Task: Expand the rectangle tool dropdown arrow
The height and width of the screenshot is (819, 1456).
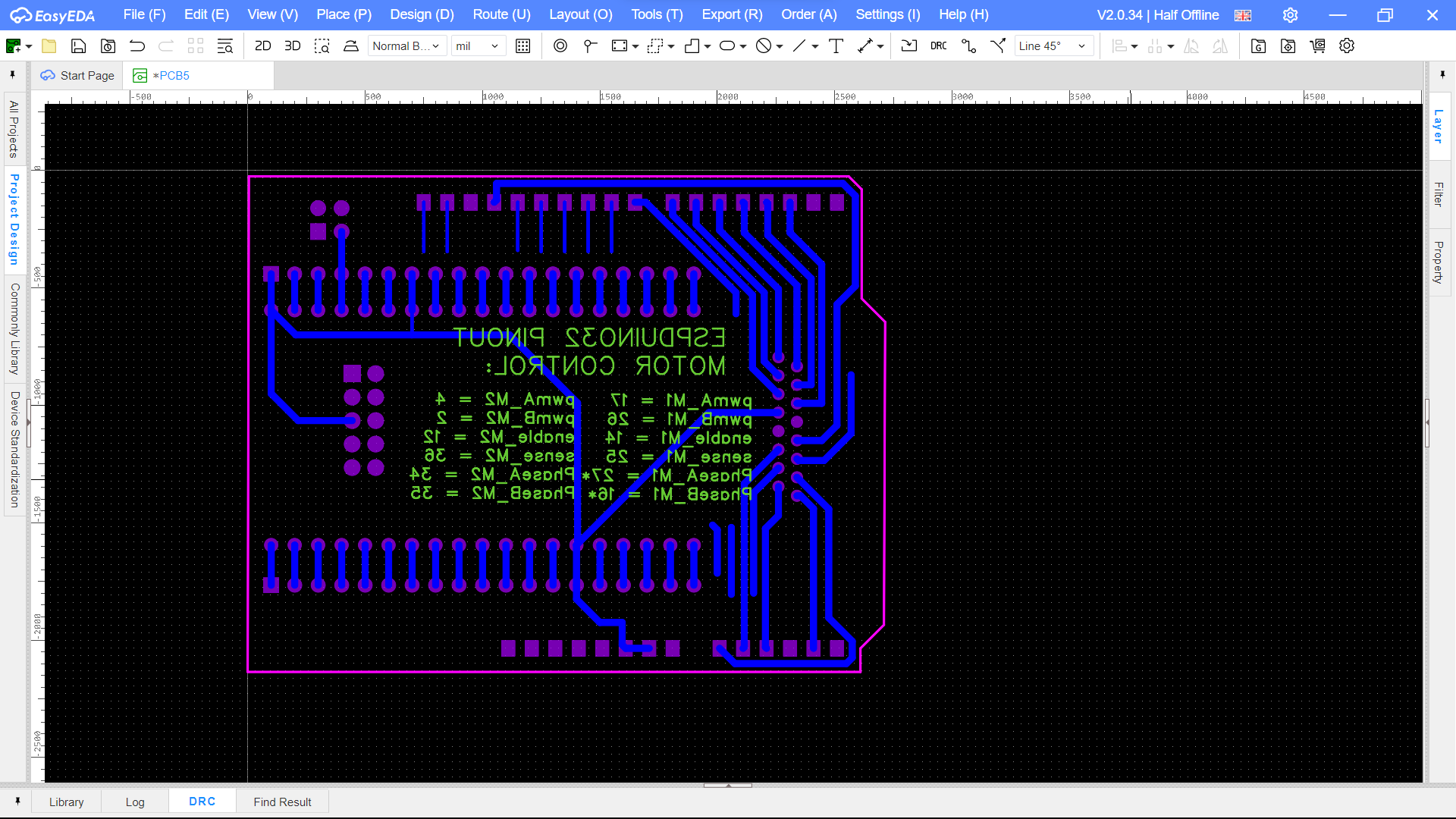Action: point(636,45)
